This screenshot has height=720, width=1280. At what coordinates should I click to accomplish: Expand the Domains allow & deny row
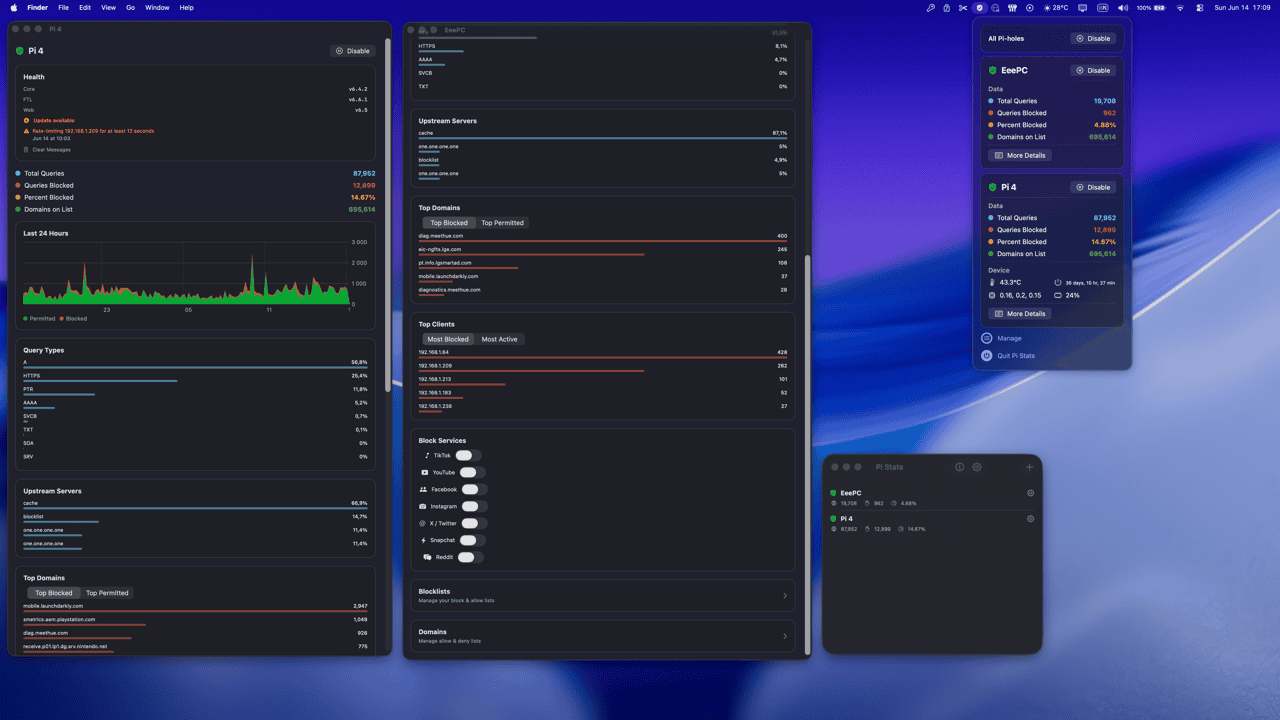(x=603, y=636)
